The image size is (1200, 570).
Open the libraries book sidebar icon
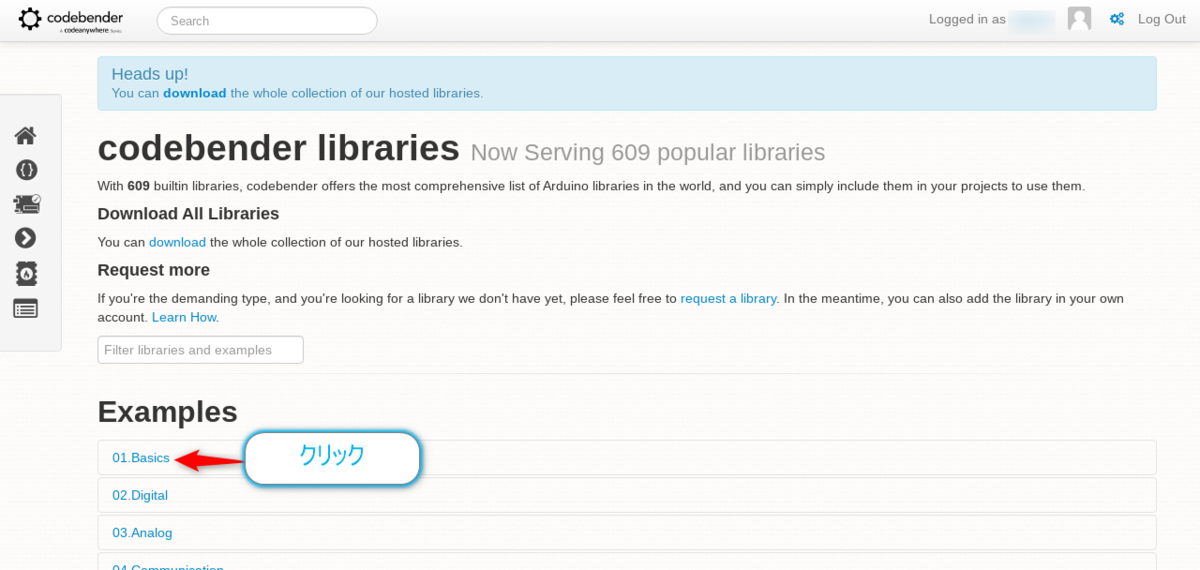tap(26, 273)
